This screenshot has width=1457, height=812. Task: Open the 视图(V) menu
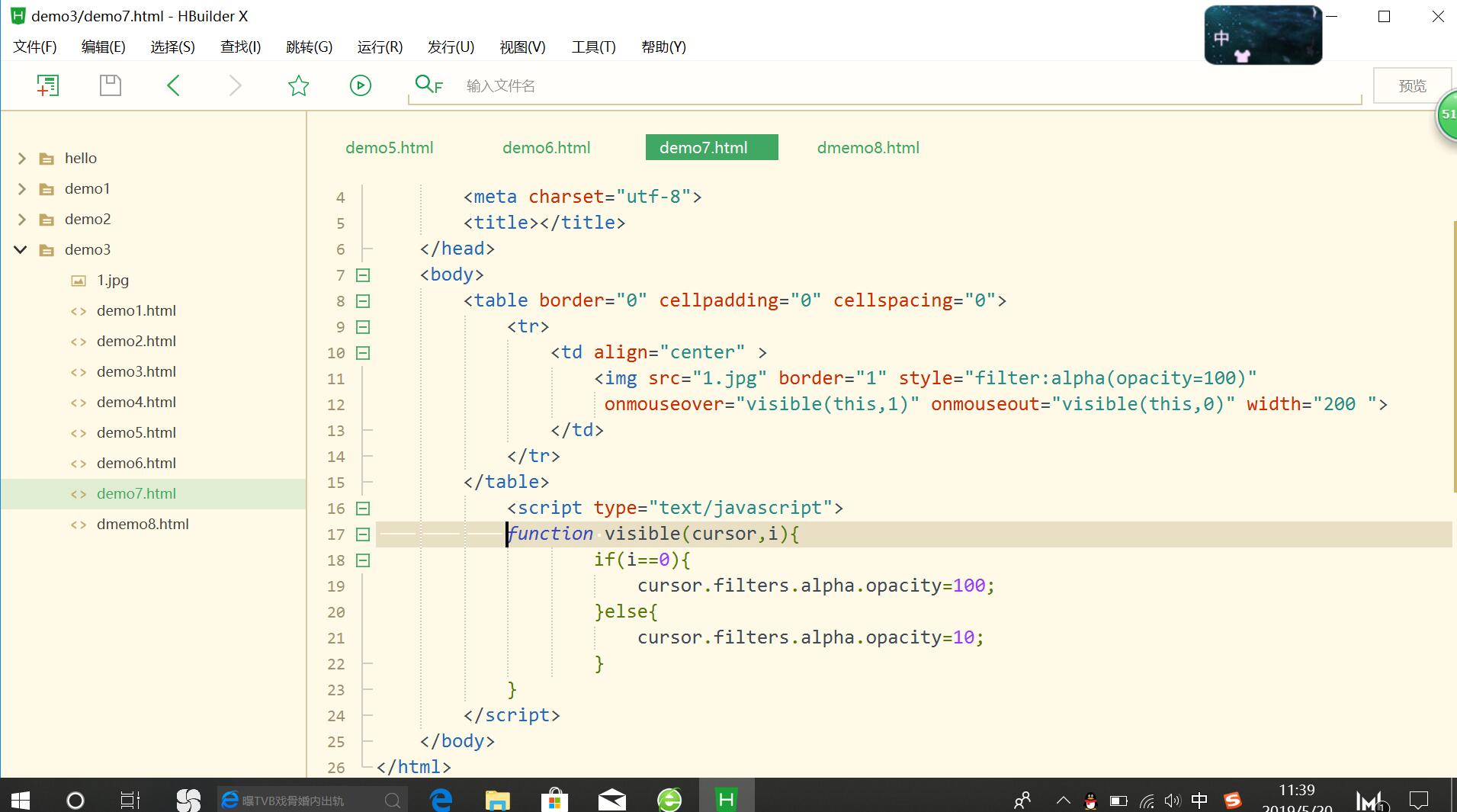coord(522,47)
